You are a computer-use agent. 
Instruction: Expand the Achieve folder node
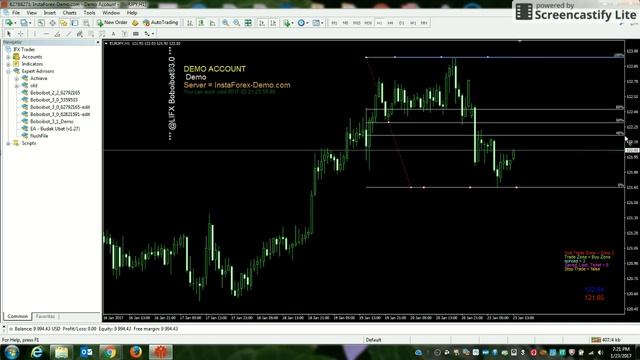click(x=17, y=78)
